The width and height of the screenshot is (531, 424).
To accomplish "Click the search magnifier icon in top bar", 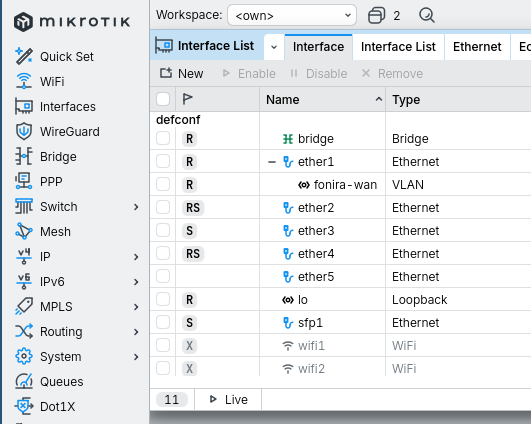I will [x=427, y=16].
